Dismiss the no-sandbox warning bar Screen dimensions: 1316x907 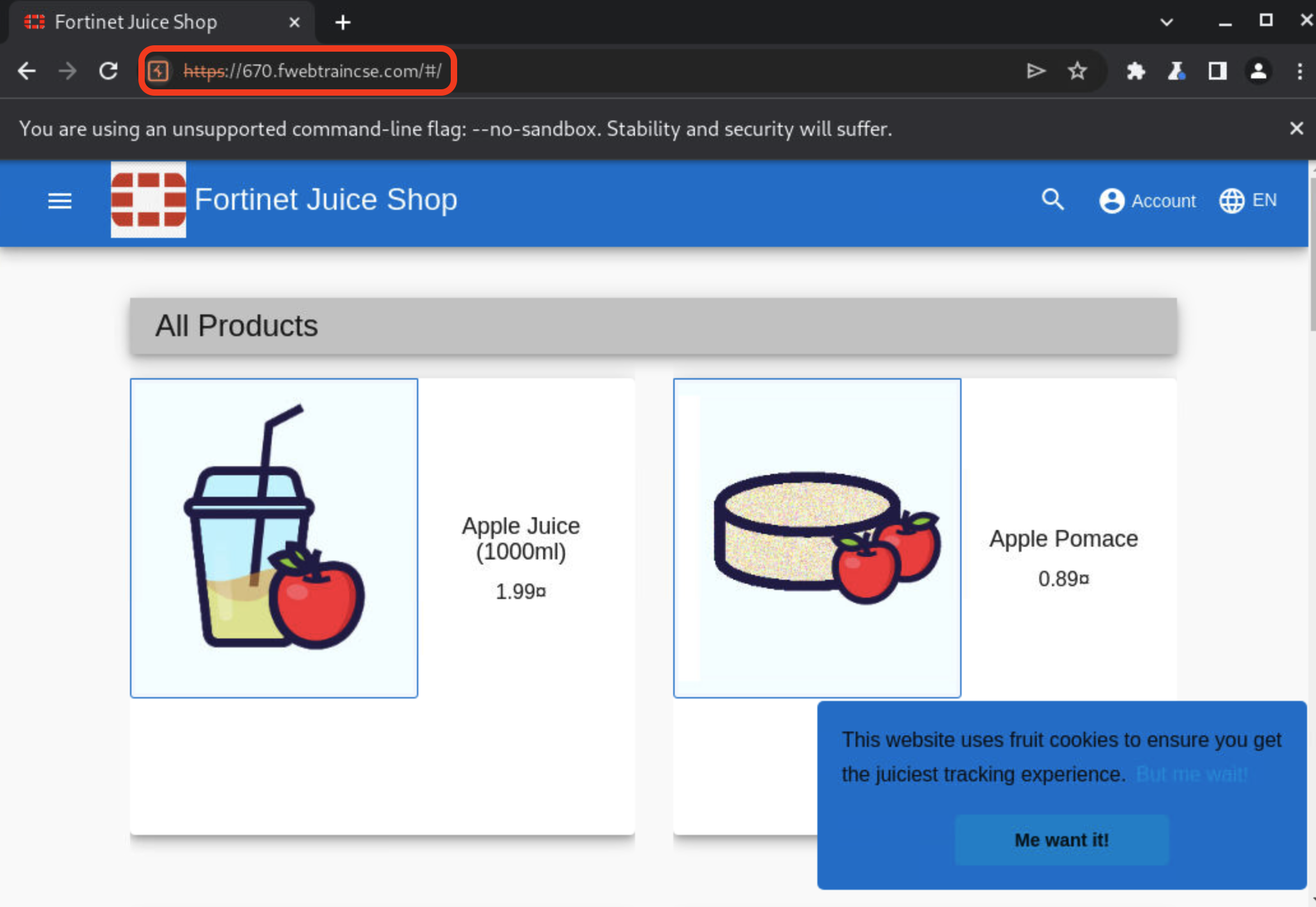[x=1296, y=129]
